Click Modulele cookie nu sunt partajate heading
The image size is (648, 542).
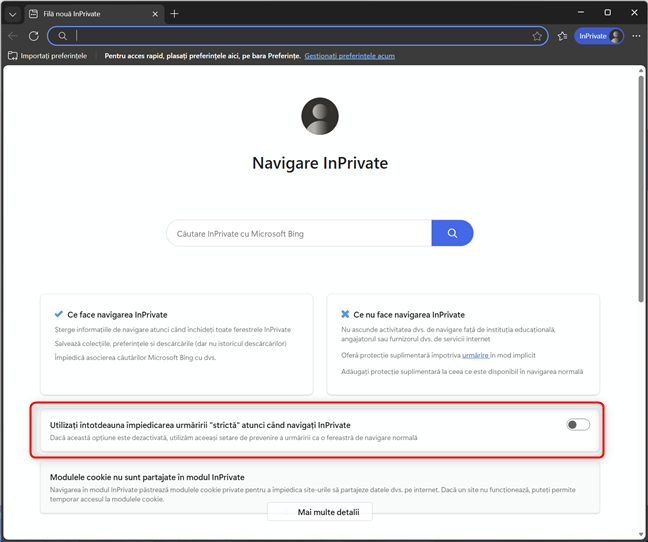(147, 477)
